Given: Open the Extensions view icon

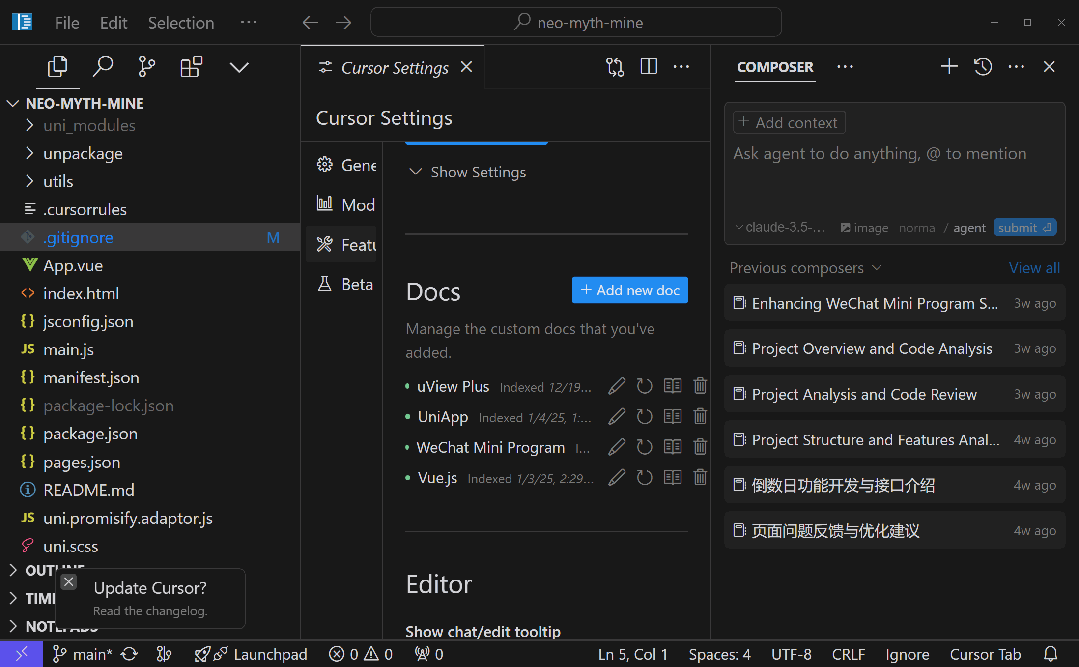Looking at the screenshot, I should pyautogui.click(x=191, y=67).
